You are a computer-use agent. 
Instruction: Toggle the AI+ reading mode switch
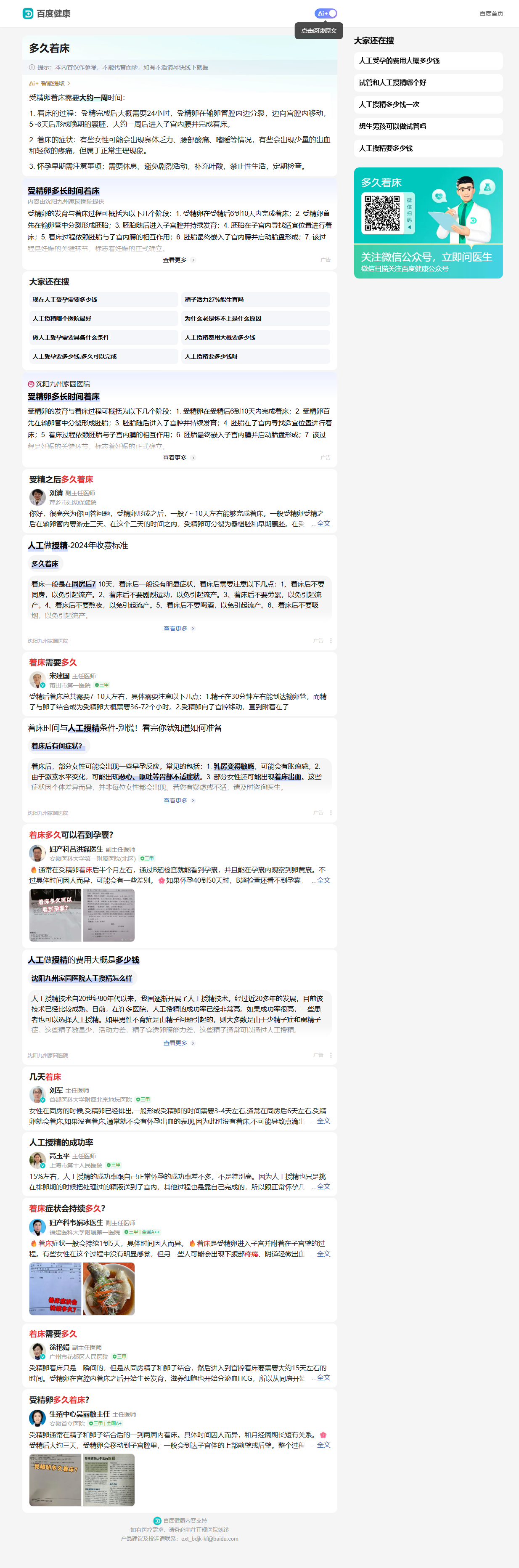[326, 13]
